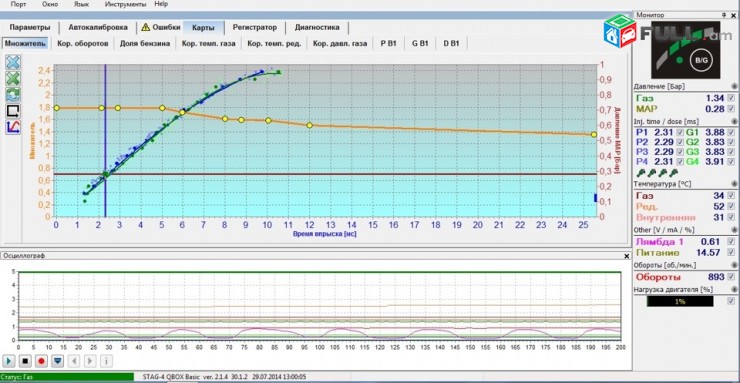This screenshot has height=383, width=740.
Task: Select the Кор. темп. газа tab
Action: click(209, 43)
